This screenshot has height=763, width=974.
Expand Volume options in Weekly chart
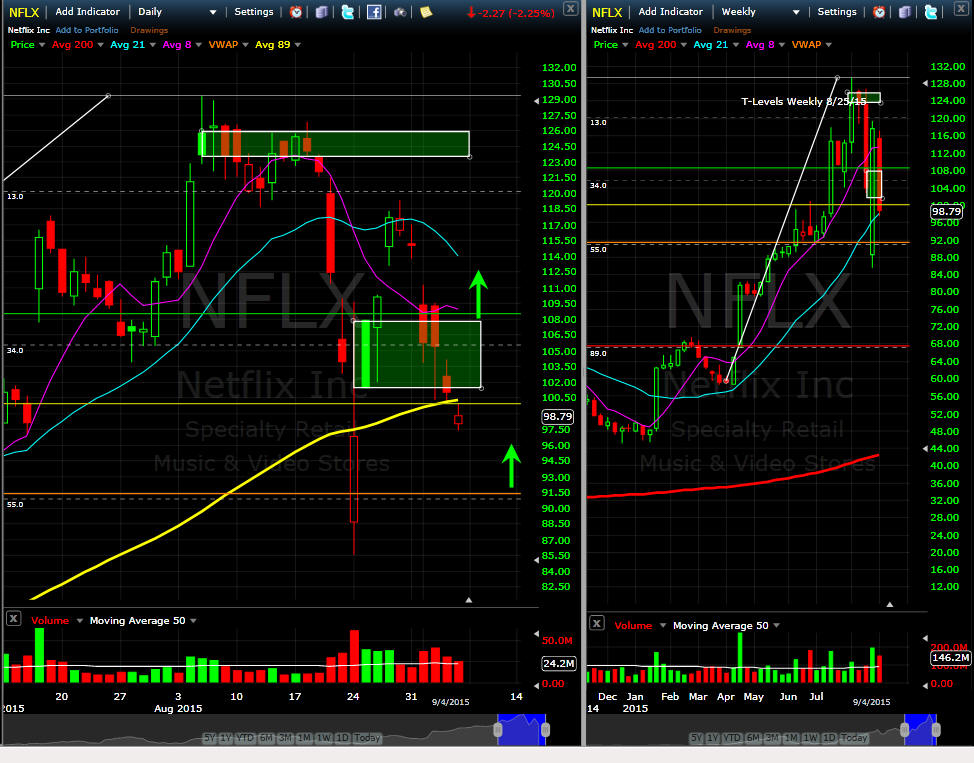coord(663,626)
